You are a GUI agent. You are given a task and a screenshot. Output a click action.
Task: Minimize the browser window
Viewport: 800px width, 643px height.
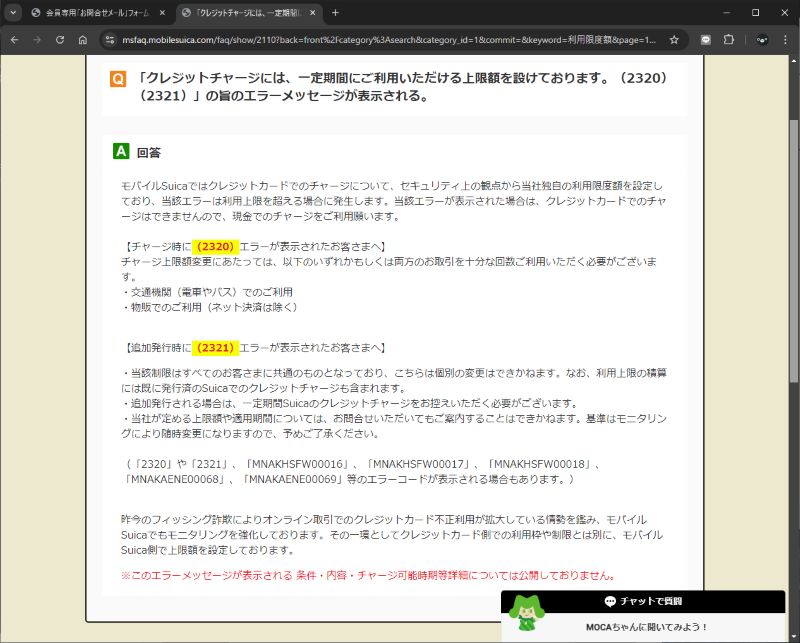pyautogui.click(x=727, y=13)
